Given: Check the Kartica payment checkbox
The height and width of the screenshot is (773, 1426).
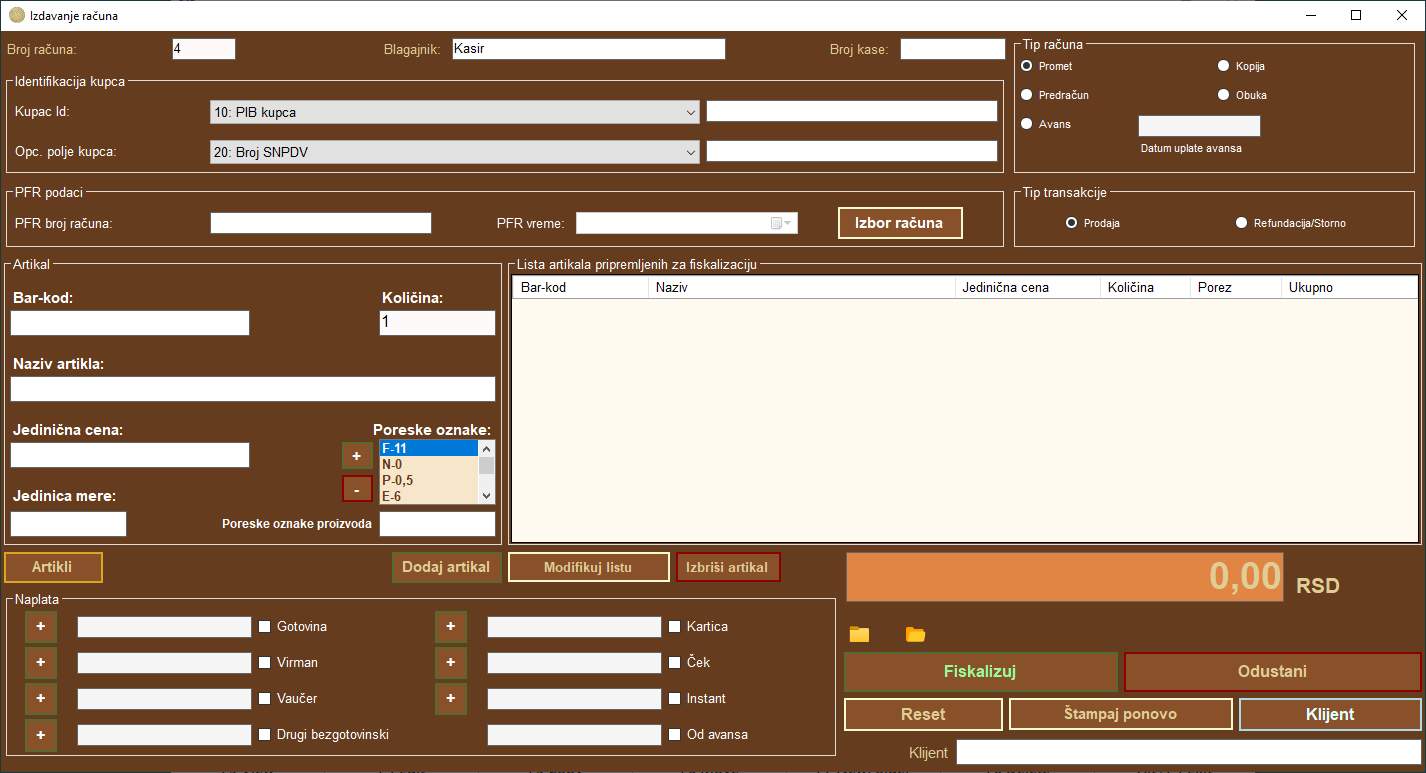Looking at the screenshot, I should [x=675, y=627].
